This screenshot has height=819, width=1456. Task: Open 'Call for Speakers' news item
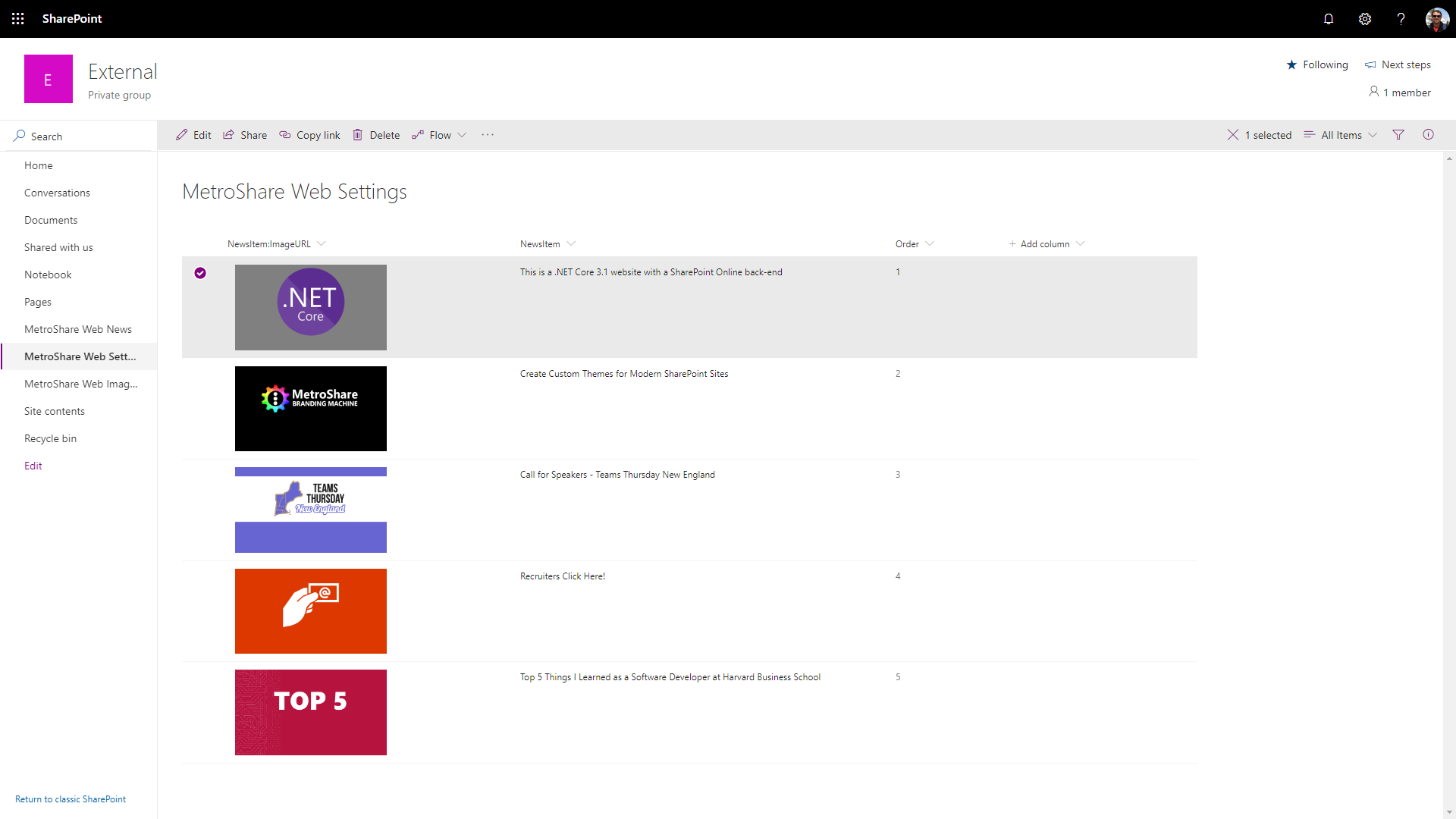pos(617,475)
